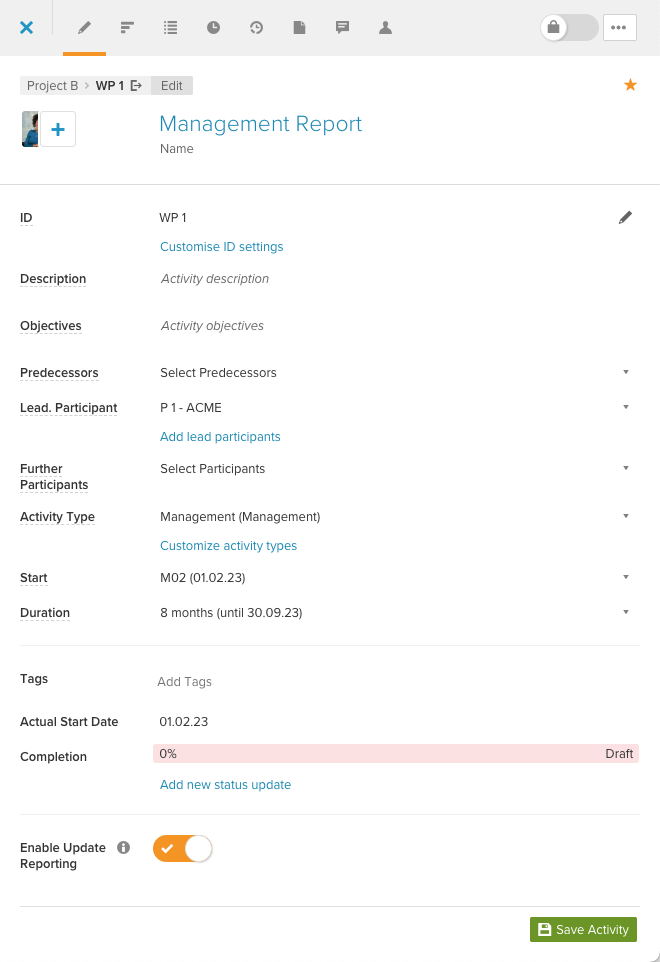Expand the Select Predecessors dropdown
The height and width of the screenshot is (962, 660).
[x=394, y=372]
